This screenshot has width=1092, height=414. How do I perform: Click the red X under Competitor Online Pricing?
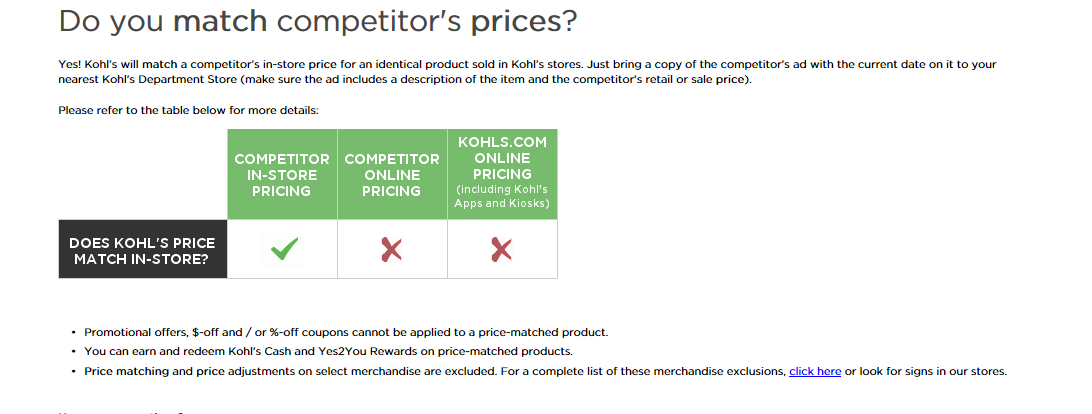392,250
